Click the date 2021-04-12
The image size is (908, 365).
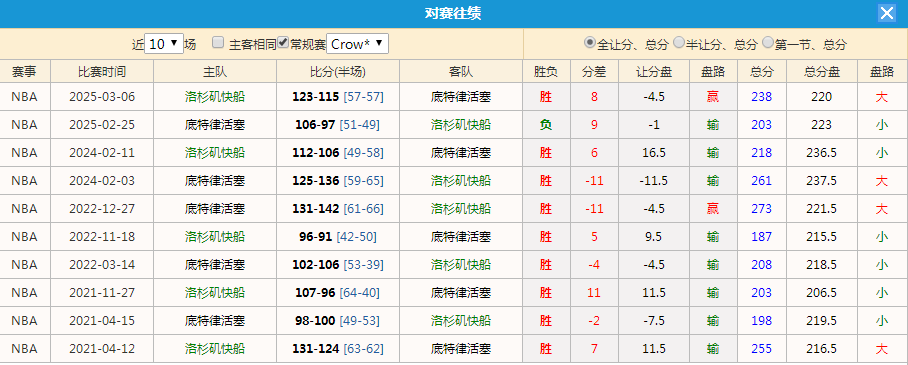[102, 349]
